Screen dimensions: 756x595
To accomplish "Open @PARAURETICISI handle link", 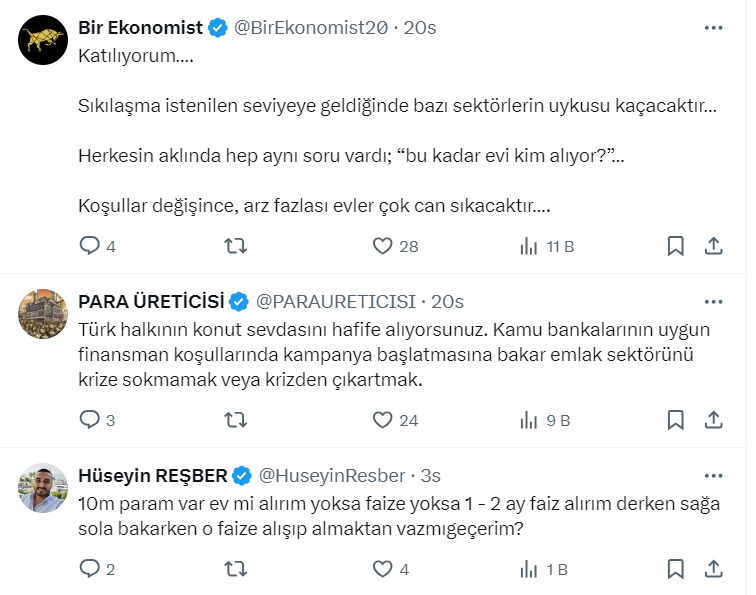I will 336,301.
